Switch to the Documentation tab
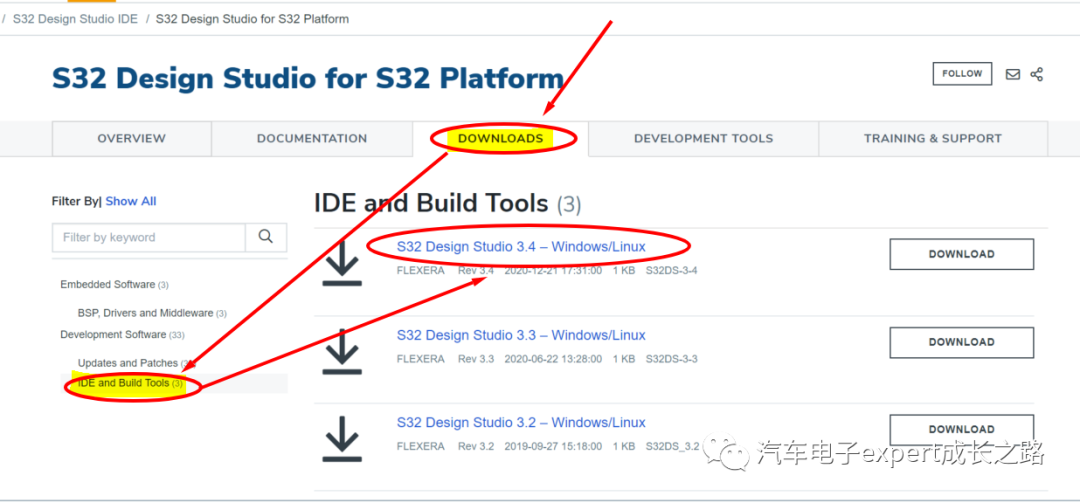The width and height of the screenshot is (1080, 503). tap(312, 138)
